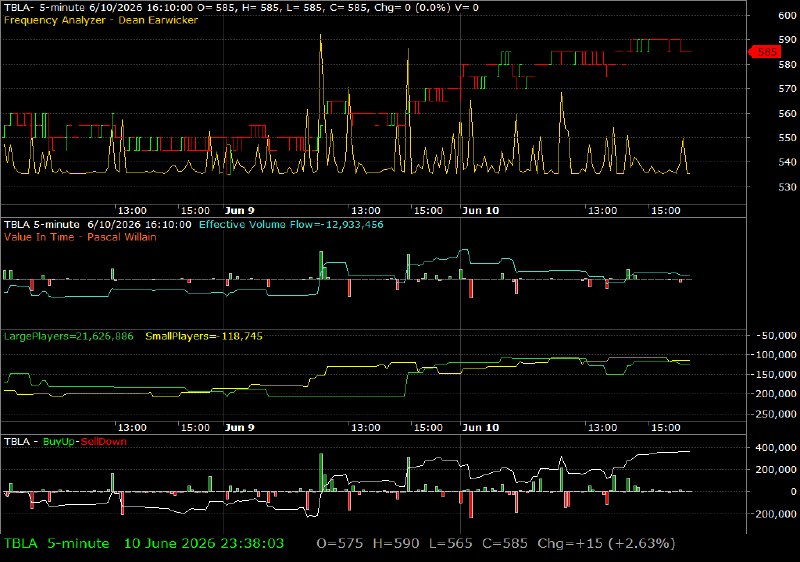Screen dimensions: 800x562
Task: Click Jun 10 date label below price chart
Action: point(481,211)
